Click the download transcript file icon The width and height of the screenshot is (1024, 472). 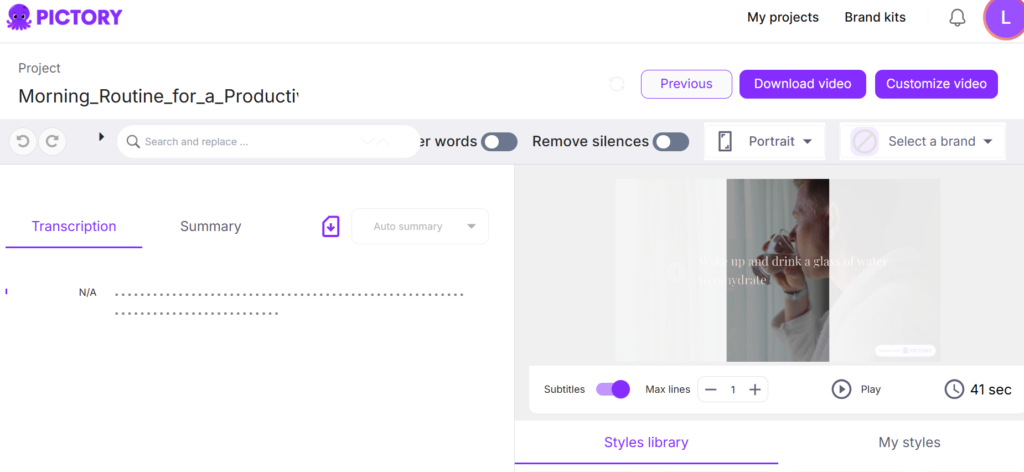331,227
